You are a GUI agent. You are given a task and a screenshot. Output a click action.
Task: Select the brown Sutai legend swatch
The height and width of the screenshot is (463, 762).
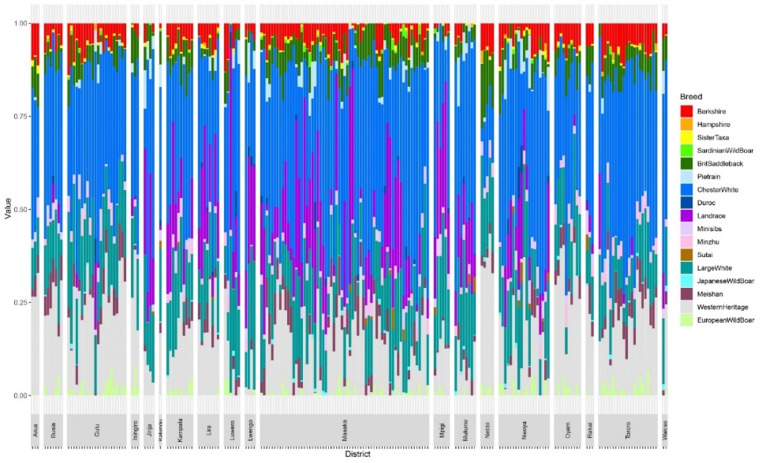[x=686, y=255]
